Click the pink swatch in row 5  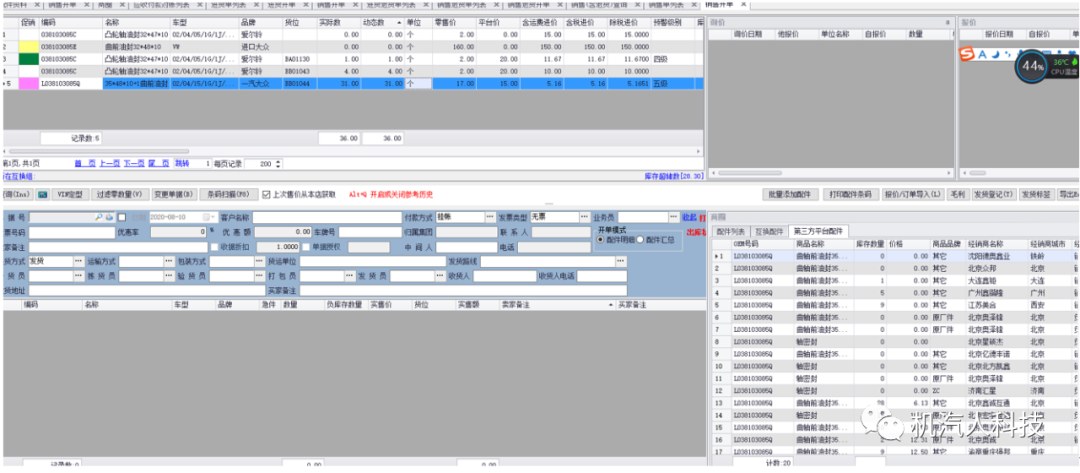click(x=28, y=84)
